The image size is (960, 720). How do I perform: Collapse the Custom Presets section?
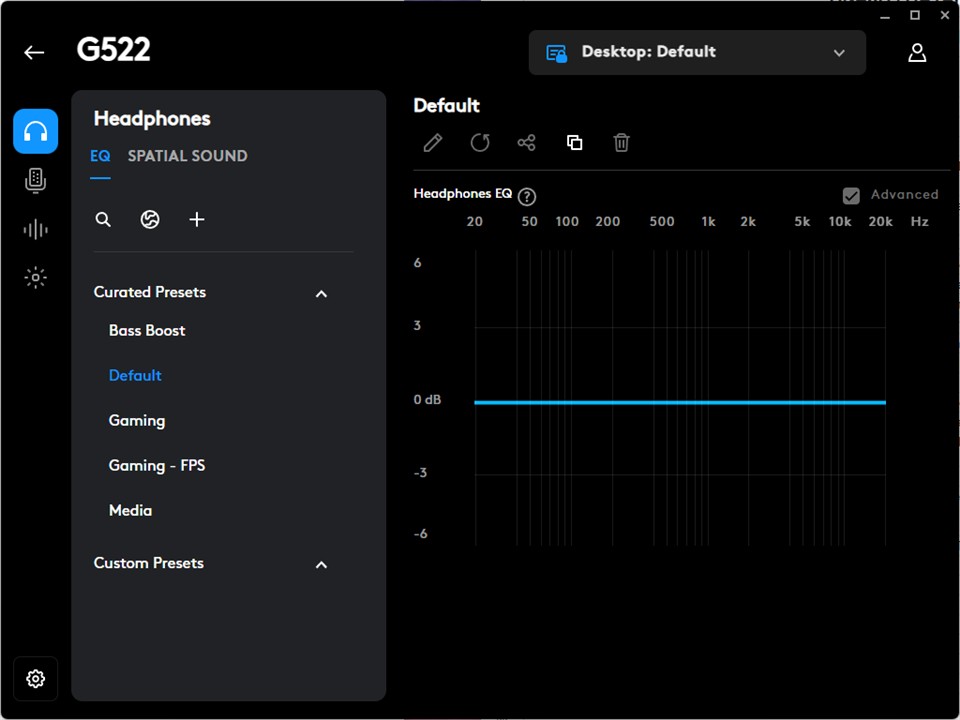tap(321, 564)
